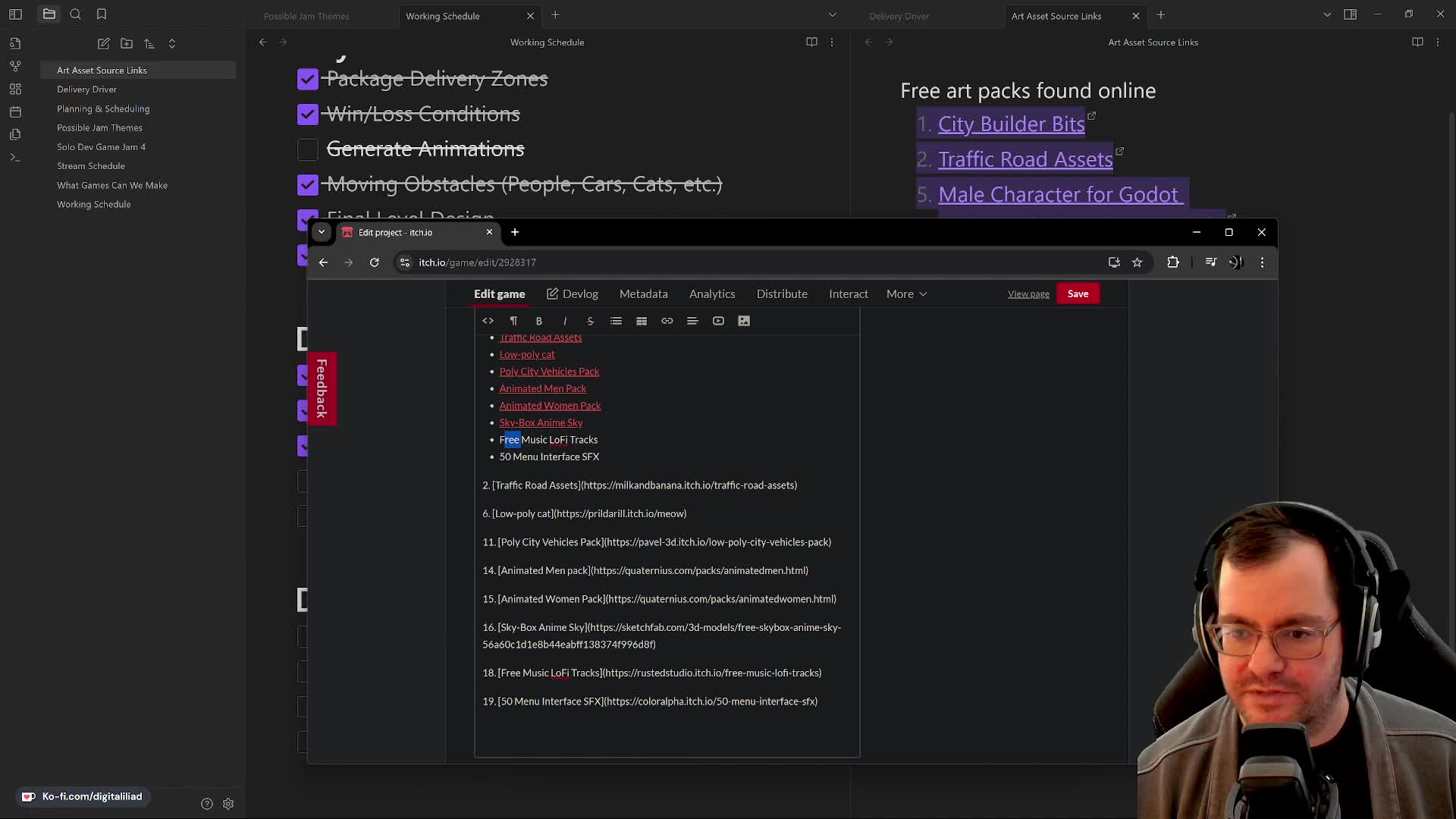Toggle Win/Loss Conditions checkbox
This screenshot has height=819, width=1456.
(x=308, y=114)
